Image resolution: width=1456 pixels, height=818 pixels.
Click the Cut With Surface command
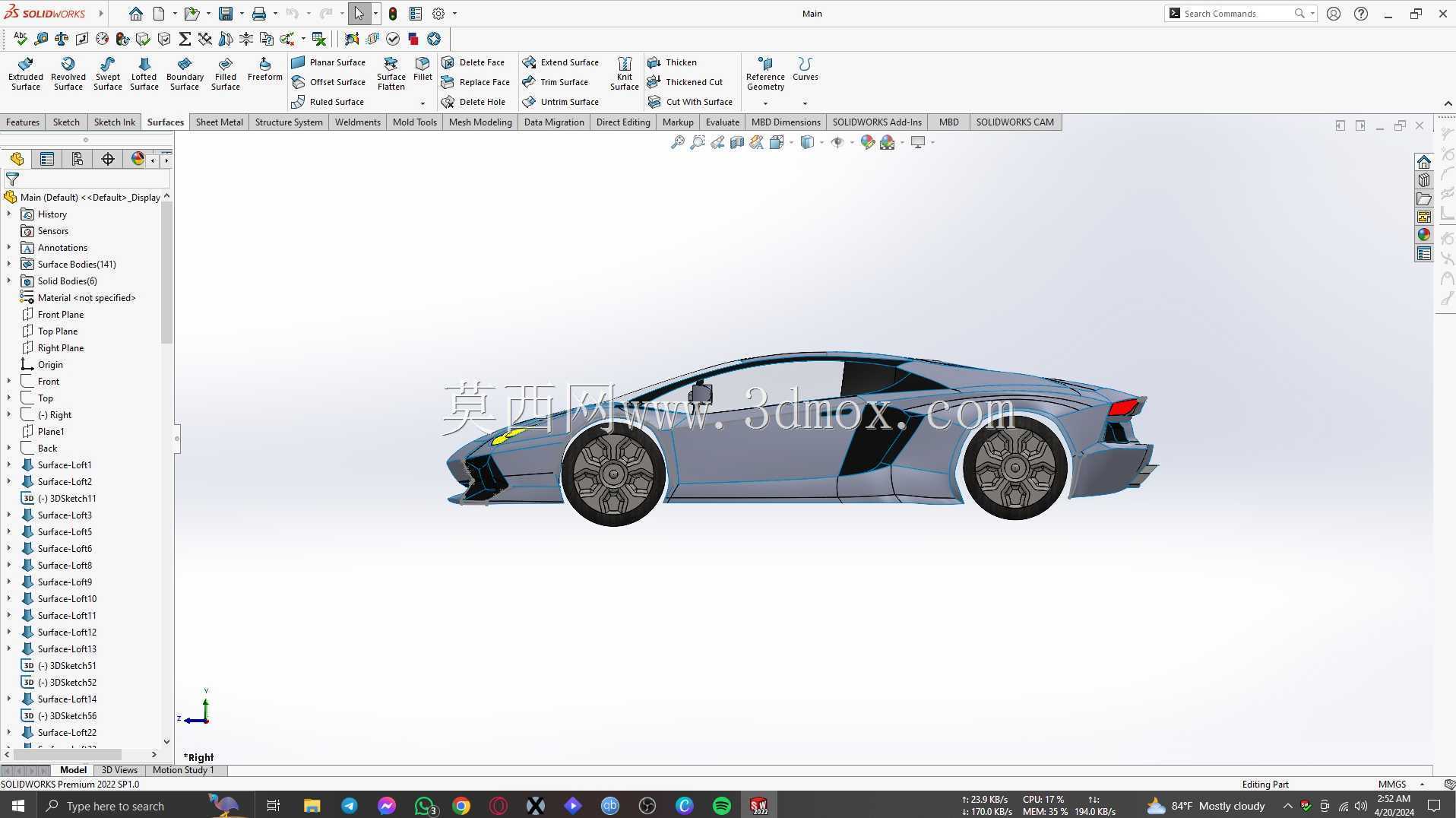690,102
